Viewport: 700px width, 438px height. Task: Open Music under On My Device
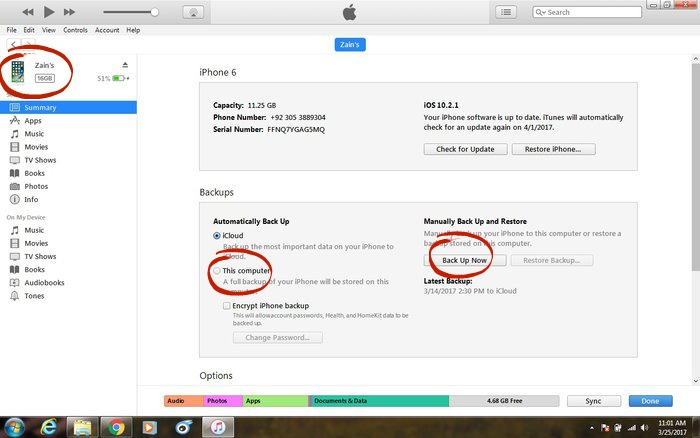pos(34,230)
